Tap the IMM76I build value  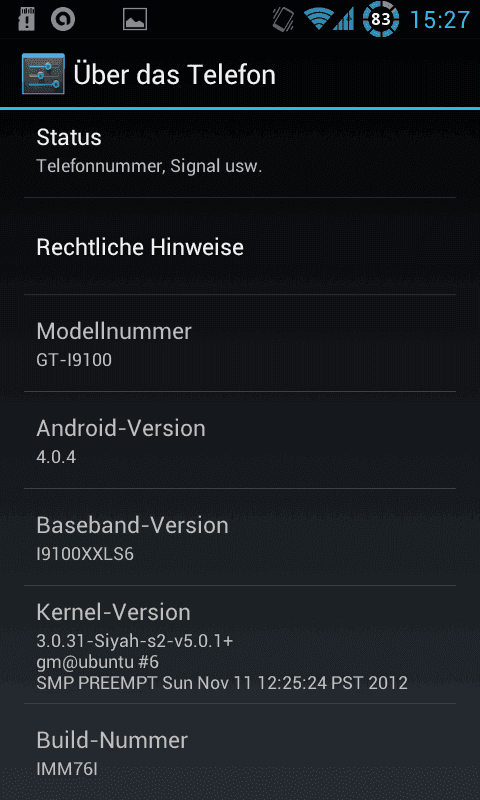coord(67,769)
